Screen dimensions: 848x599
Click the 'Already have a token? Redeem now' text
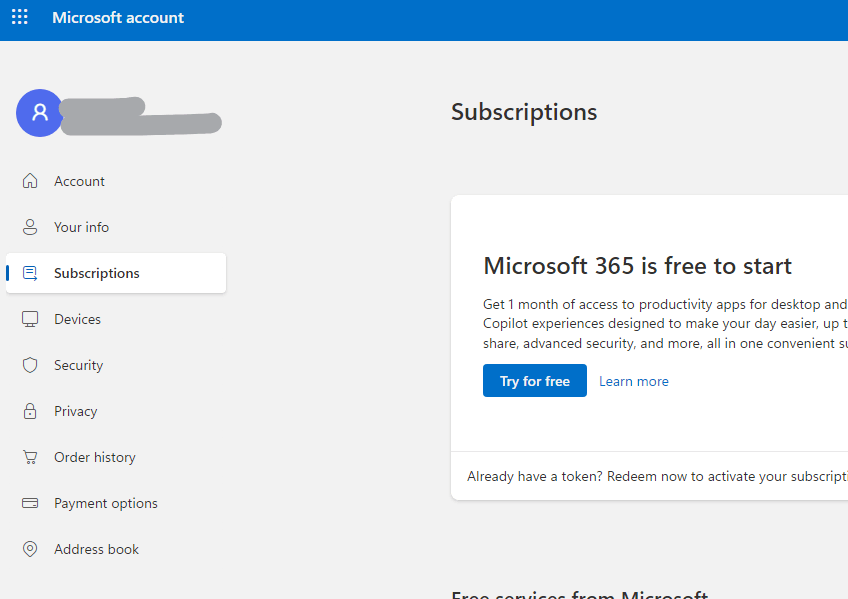pos(657,476)
